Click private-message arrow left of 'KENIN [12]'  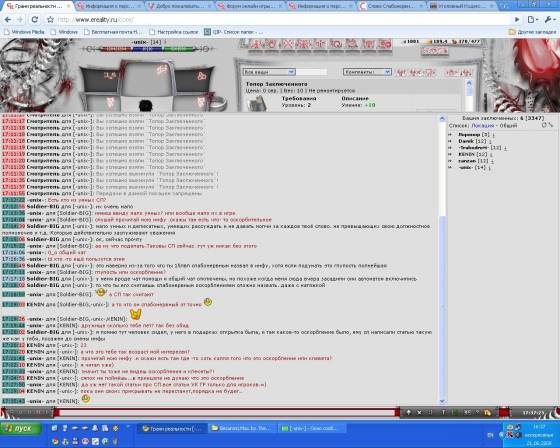[x=450, y=154]
